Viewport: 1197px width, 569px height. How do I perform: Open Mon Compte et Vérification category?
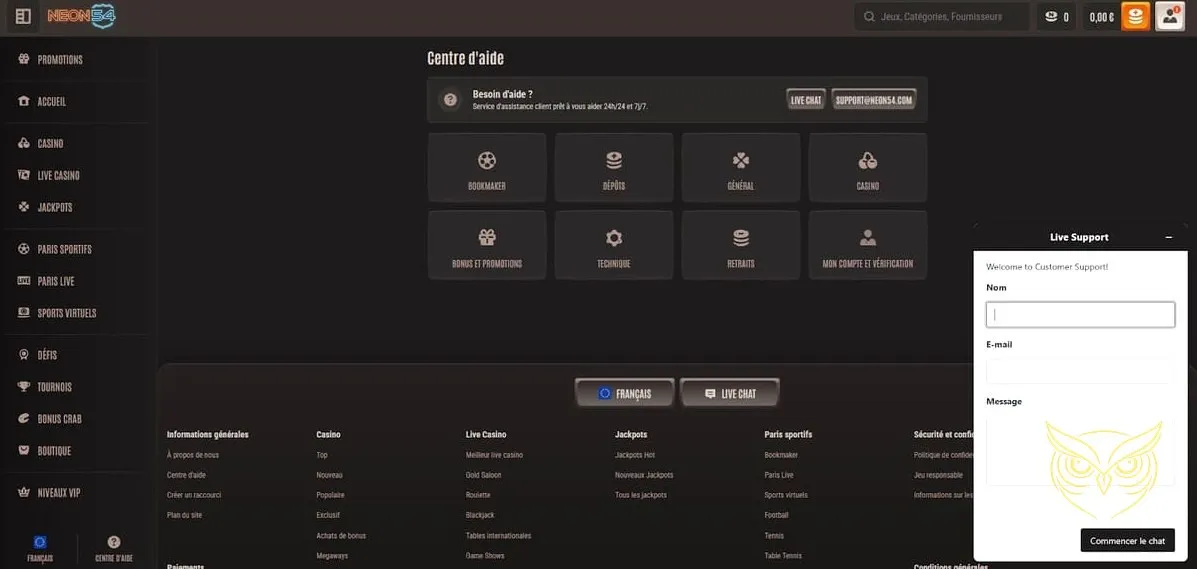[867, 245]
